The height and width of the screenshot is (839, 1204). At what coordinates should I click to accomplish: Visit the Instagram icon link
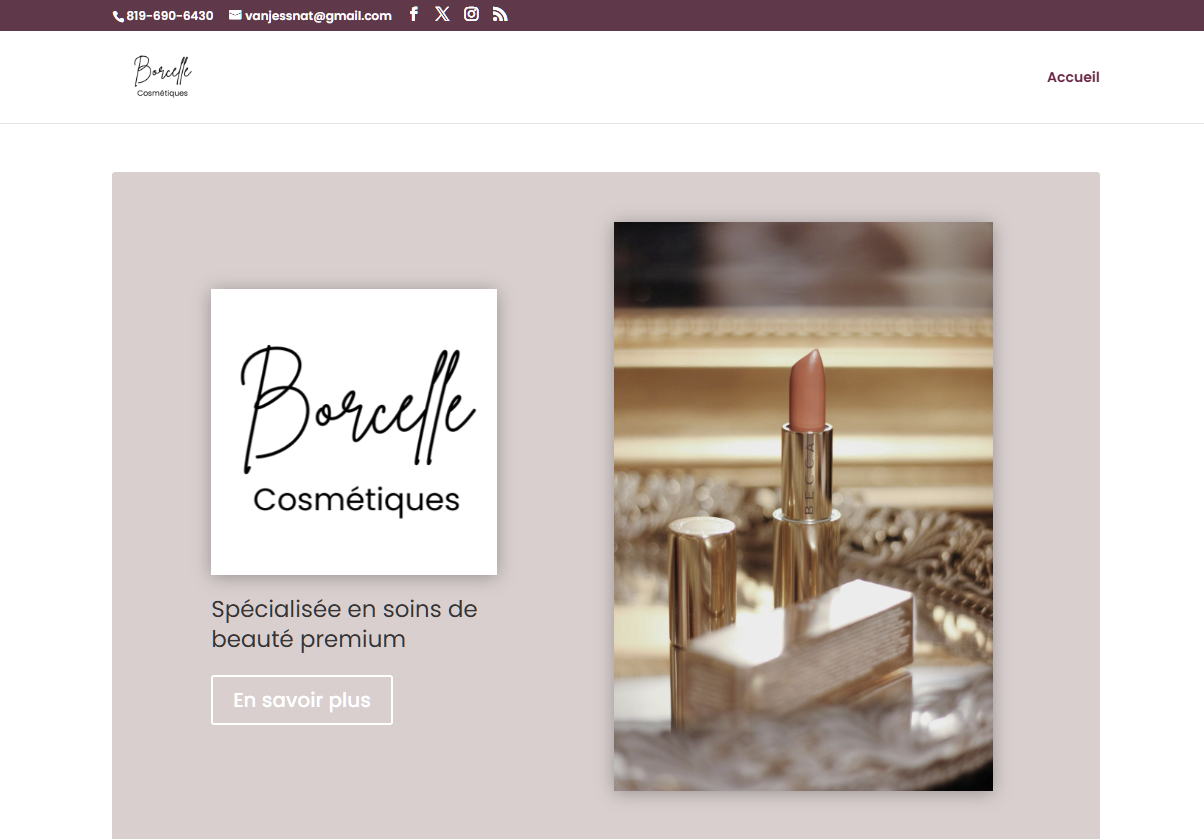click(x=471, y=15)
